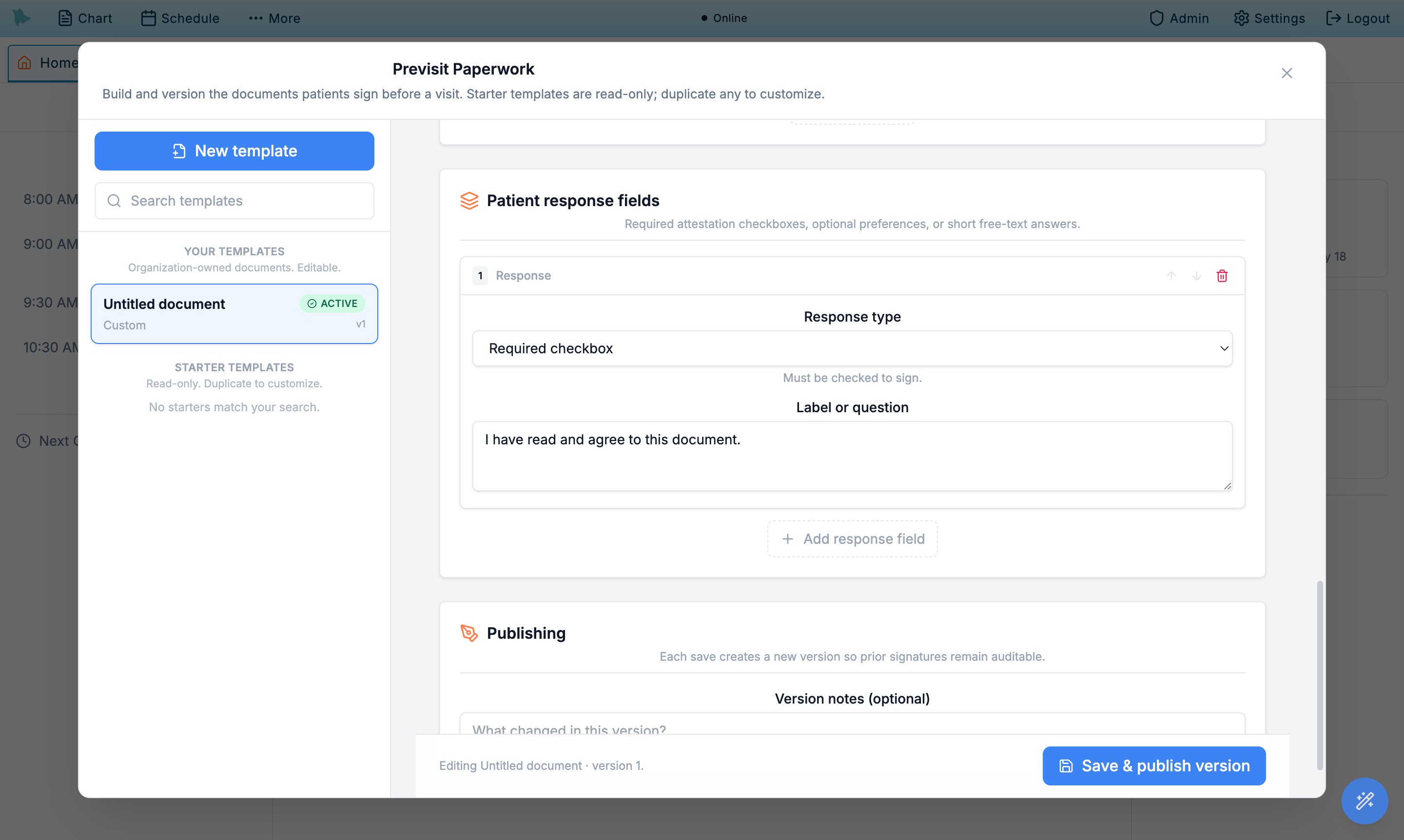Move Response 1 down with arrow
This screenshot has height=840, width=1404.
click(x=1197, y=276)
